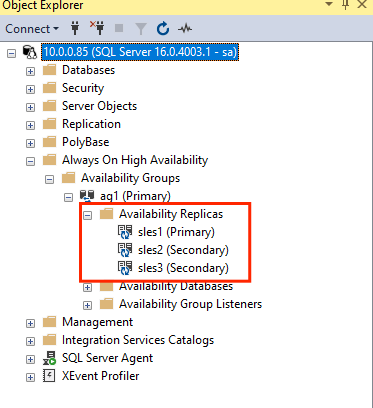Select Availability Groups label
The width and height of the screenshot is (373, 408).
[x=131, y=178]
